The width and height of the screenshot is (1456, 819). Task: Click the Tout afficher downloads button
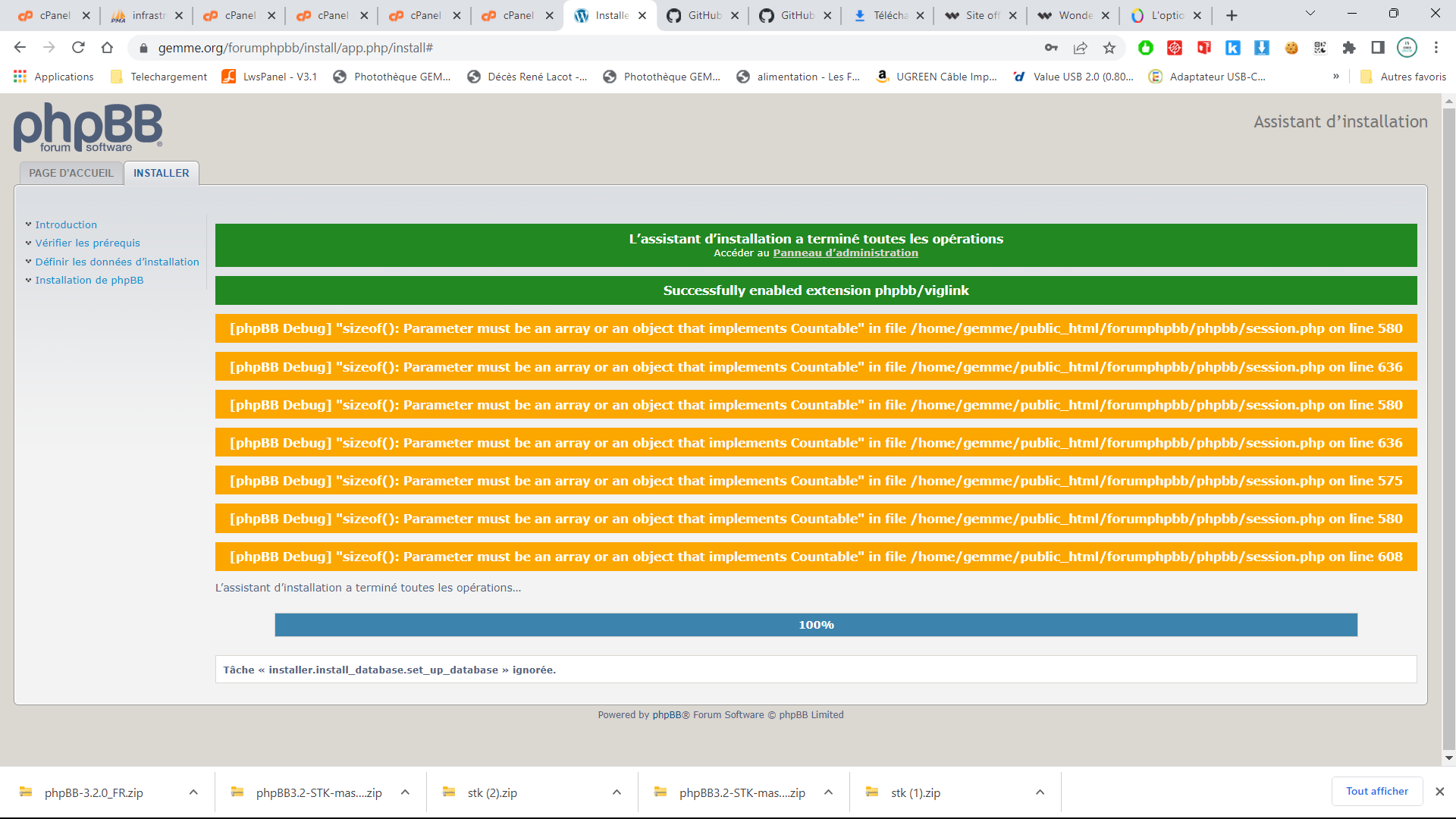[x=1376, y=791]
